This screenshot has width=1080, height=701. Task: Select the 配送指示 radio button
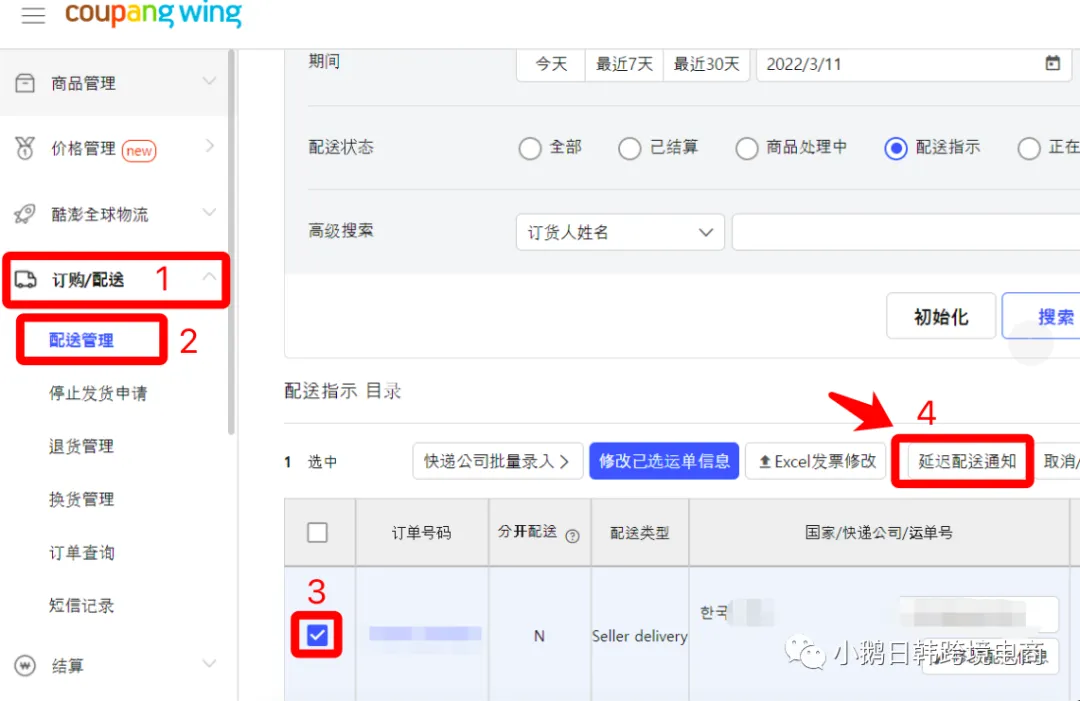click(895, 148)
